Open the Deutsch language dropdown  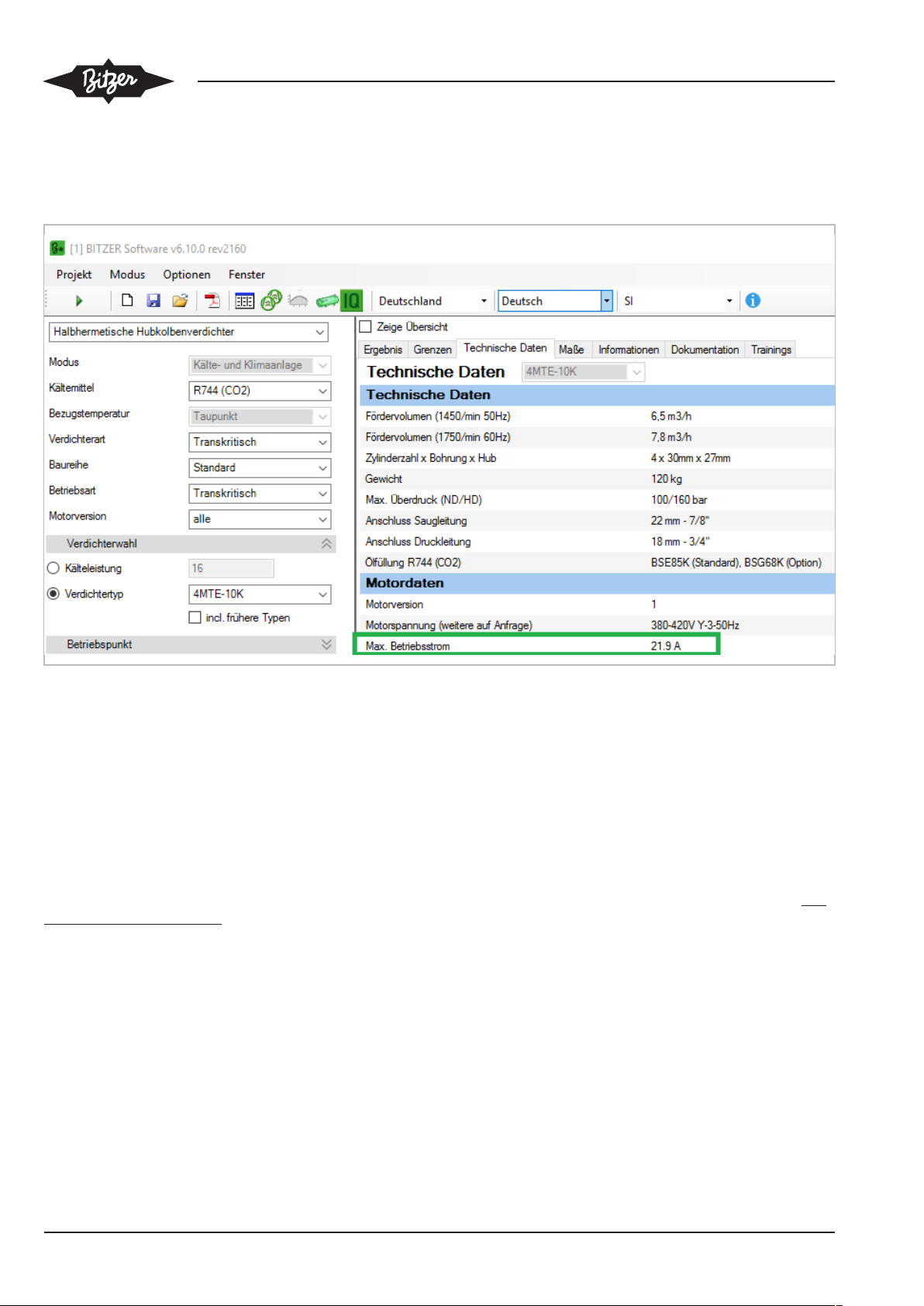click(555, 301)
